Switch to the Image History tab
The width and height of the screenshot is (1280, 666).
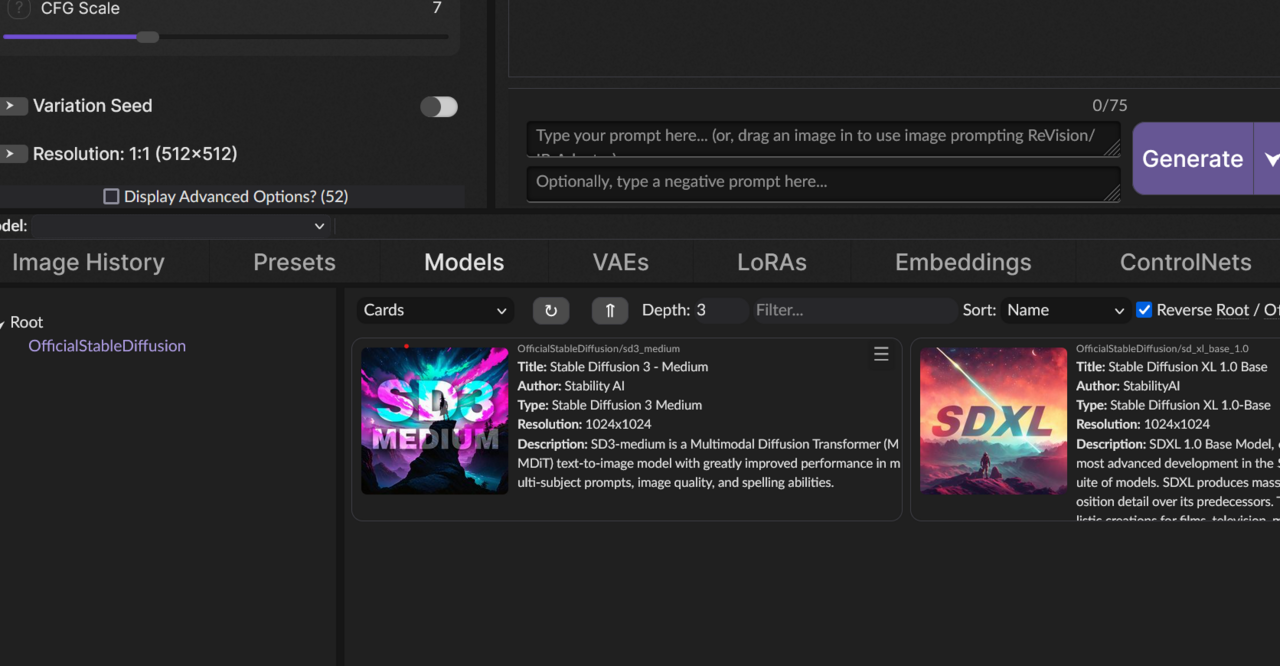click(88, 262)
